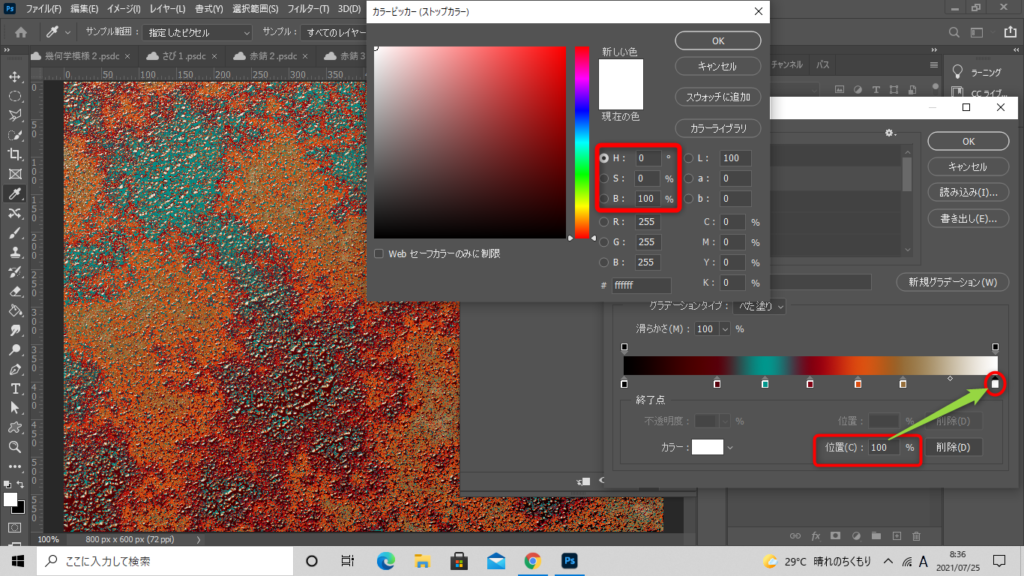Screen dimensions: 1024x576
Task: Select the Brush tool
Action: pos(14,233)
